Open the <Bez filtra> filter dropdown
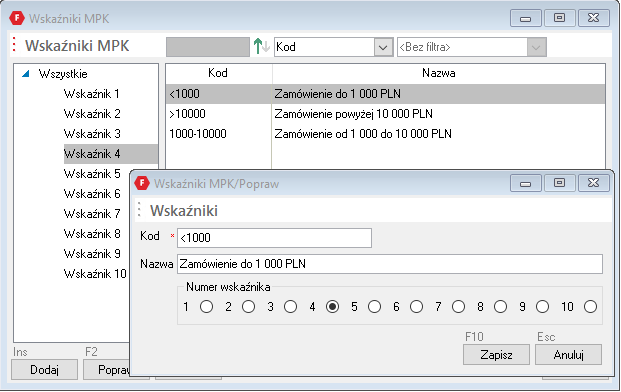 click(x=536, y=47)
